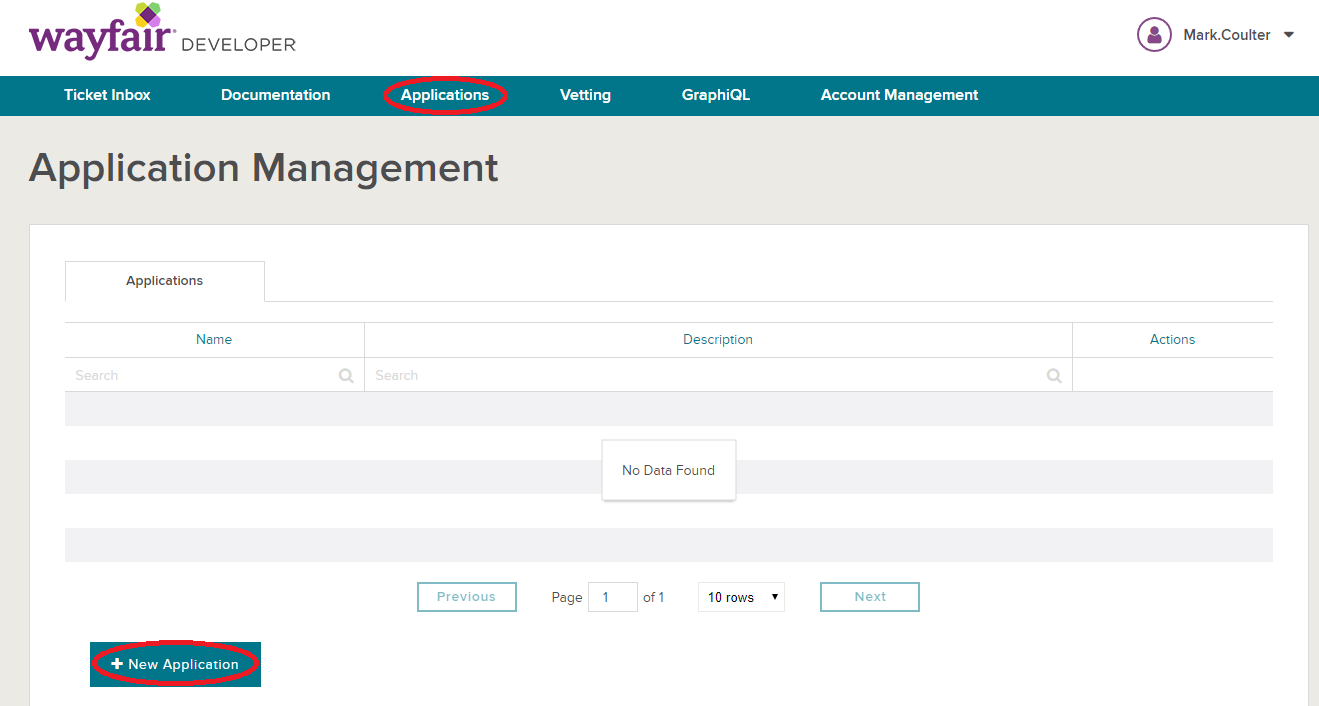The image size is (1319, 706).
Task: Open the Vetting menu item
Action: tap(585, 95)
